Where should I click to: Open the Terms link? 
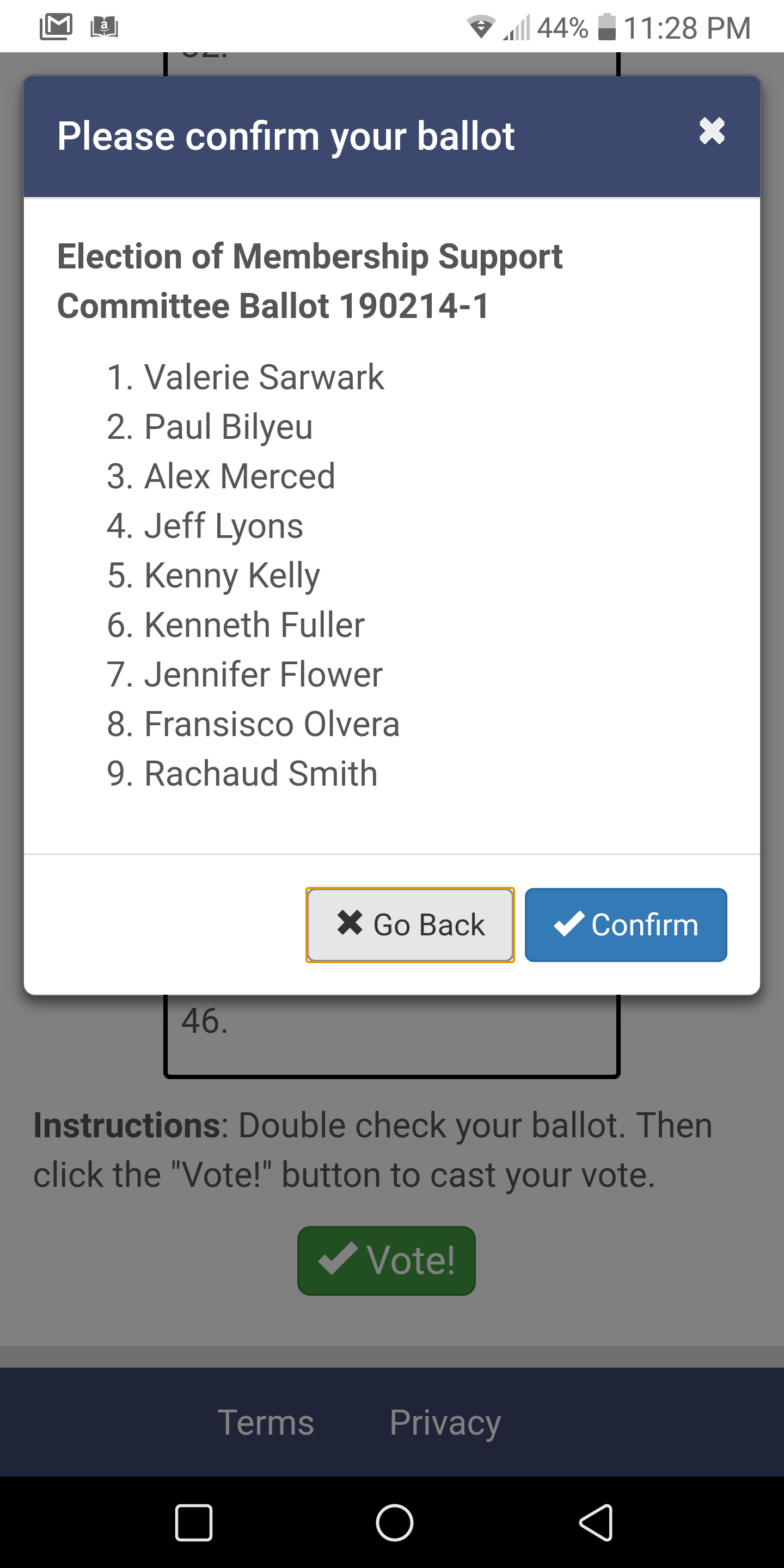(265, 1423)
